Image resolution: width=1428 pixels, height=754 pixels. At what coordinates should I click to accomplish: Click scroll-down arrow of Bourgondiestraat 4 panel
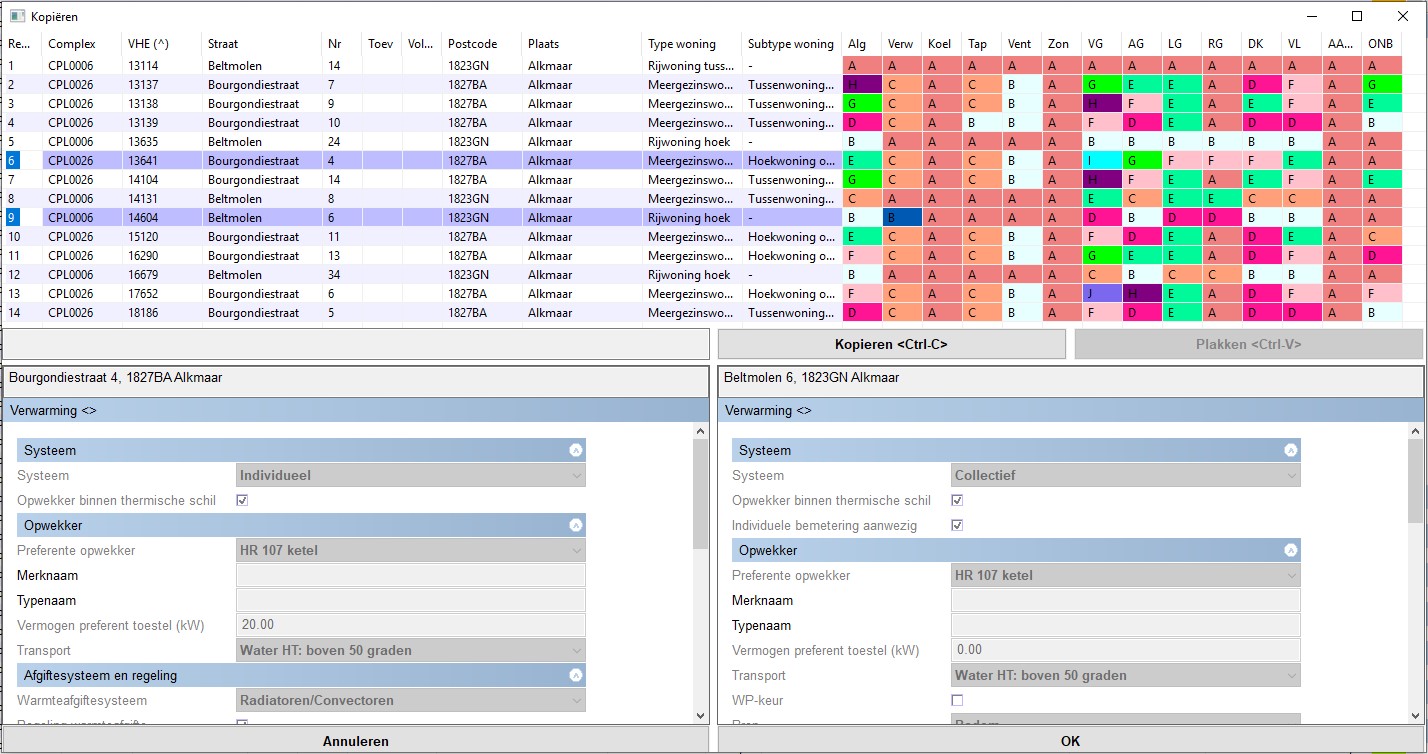tap(701, 715)
